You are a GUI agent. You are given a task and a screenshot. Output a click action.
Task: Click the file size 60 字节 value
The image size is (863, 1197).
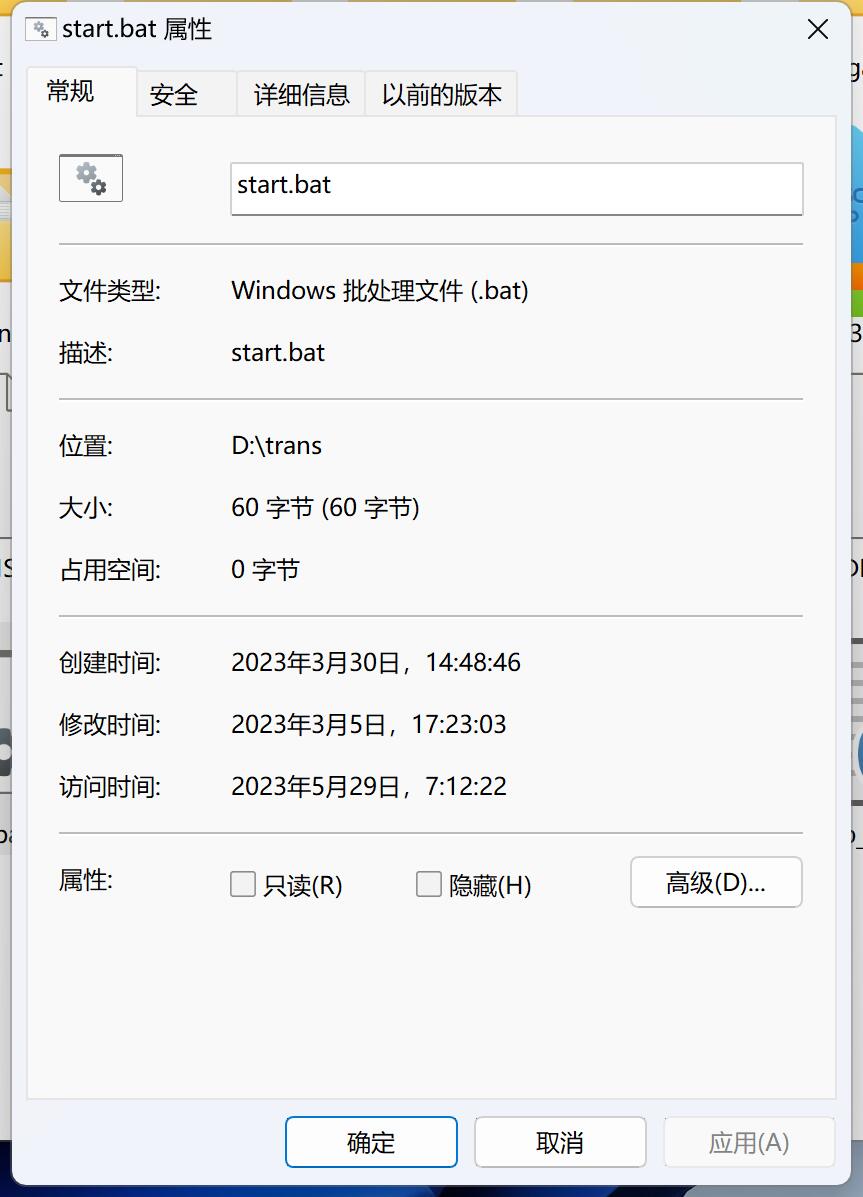[x=325, y=508]
